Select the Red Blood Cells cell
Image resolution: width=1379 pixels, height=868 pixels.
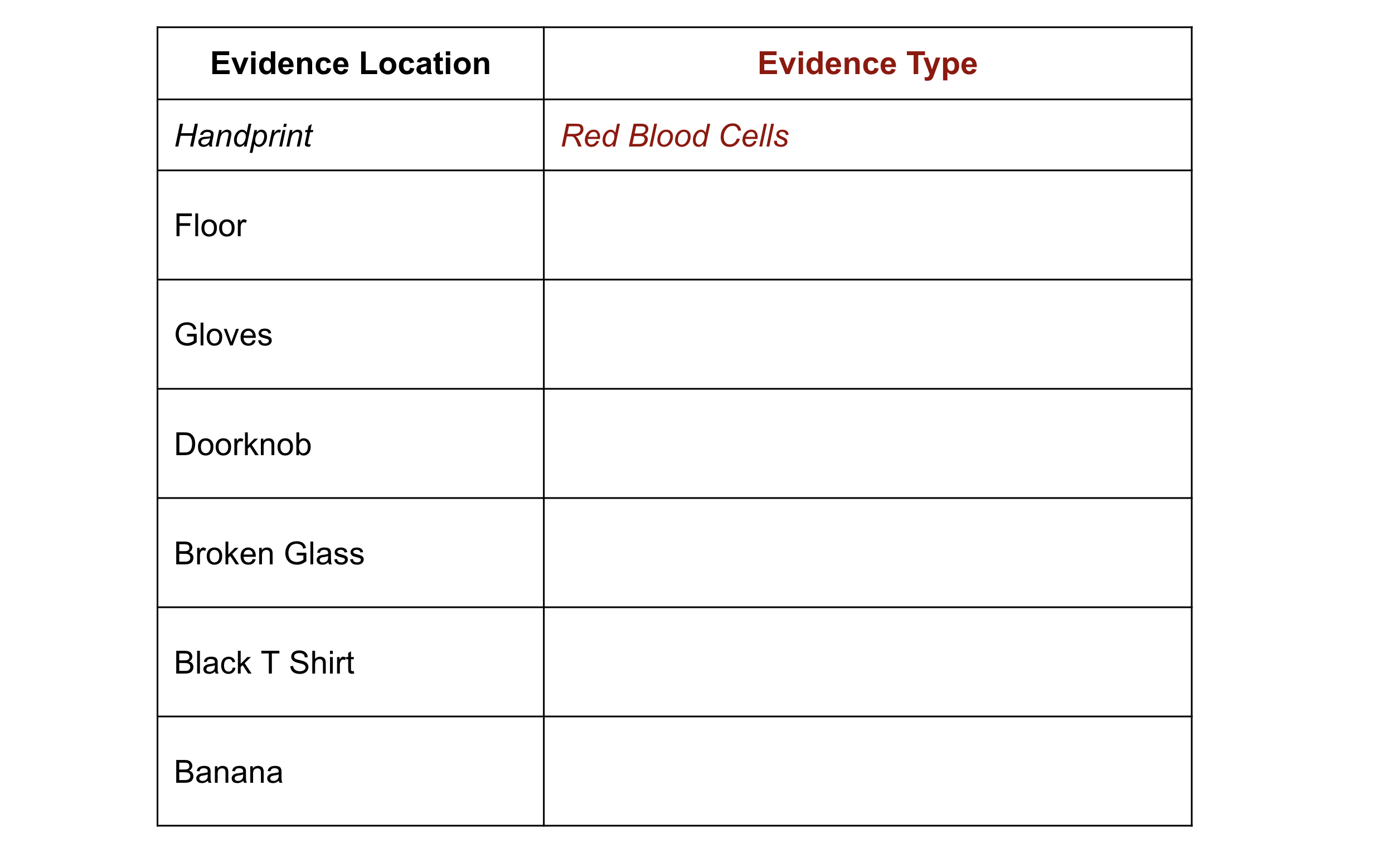pyautogui.click(x=868, y=135)
